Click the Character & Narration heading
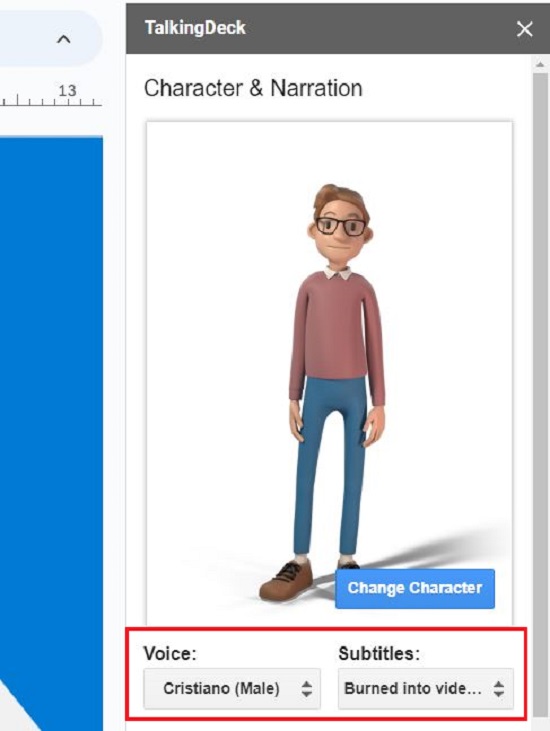Image resolution: width=550 pixels, height=731 pixels. coord(253,88)
